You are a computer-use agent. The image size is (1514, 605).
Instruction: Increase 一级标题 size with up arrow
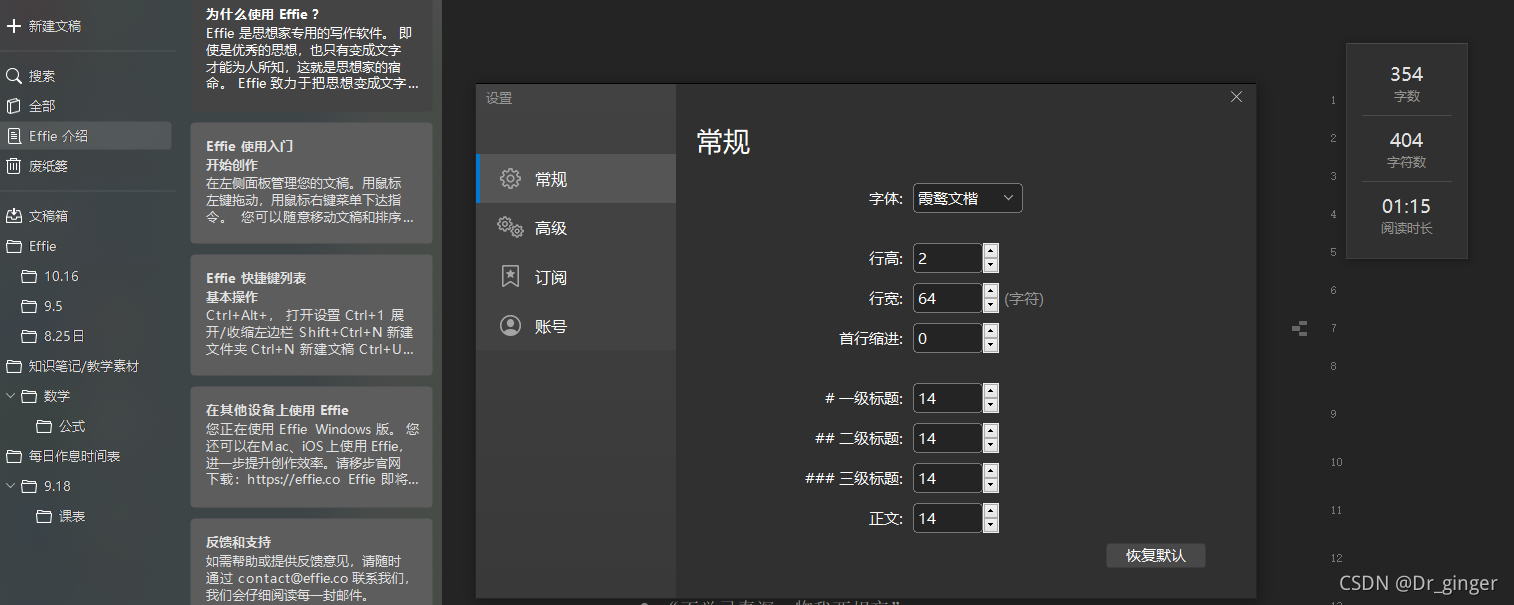(x=991, y=391)
